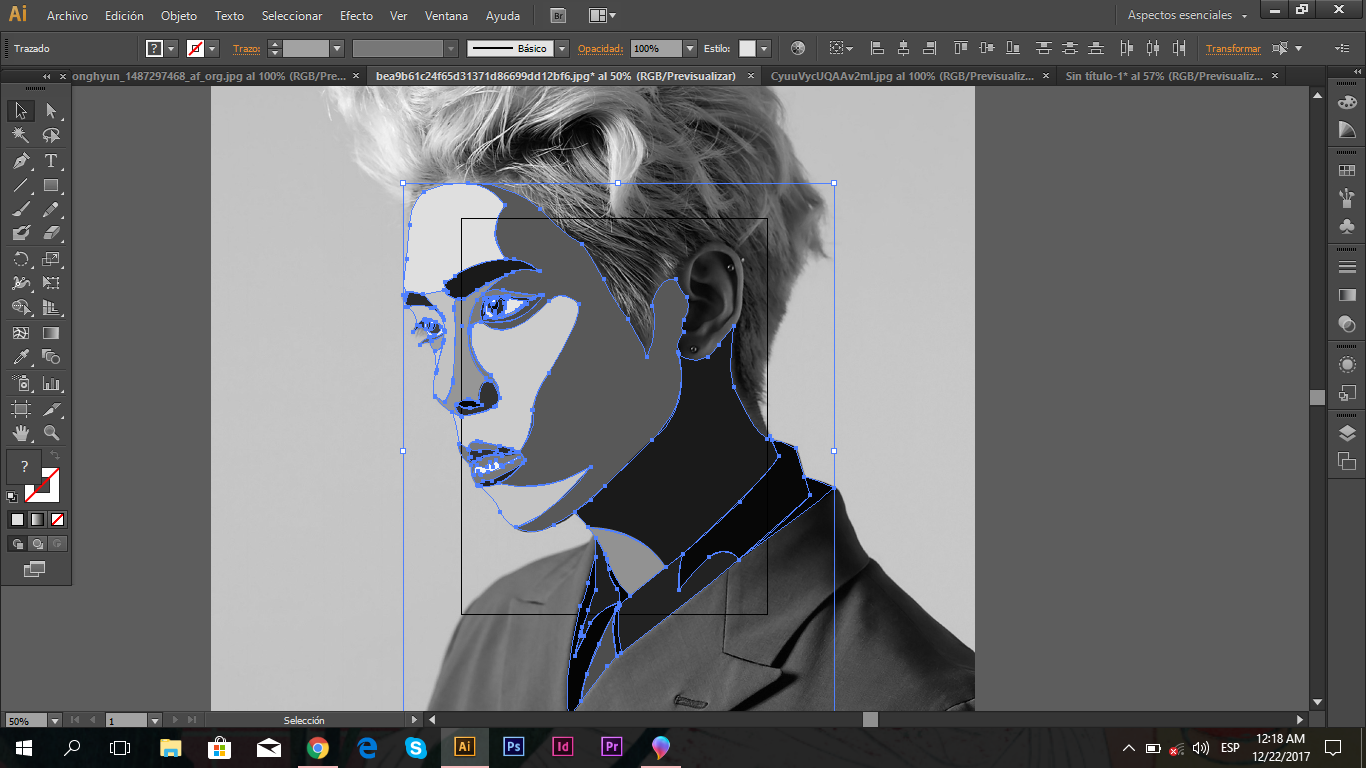
Task: Select the Blend tool
Action: (51, 357)
